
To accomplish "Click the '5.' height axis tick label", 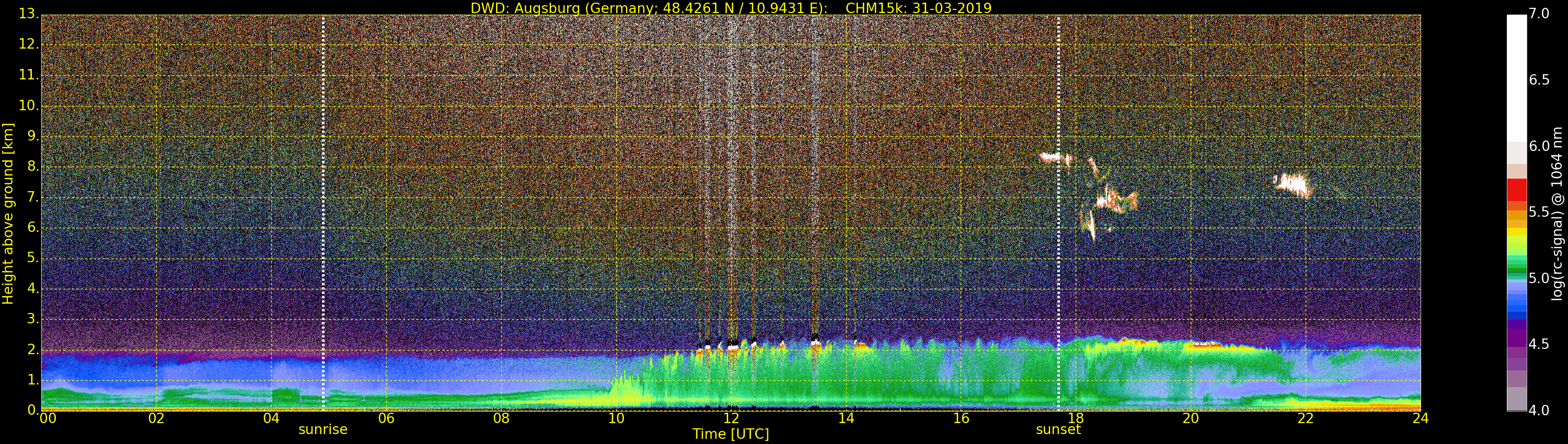I will [x=33, y=258].
